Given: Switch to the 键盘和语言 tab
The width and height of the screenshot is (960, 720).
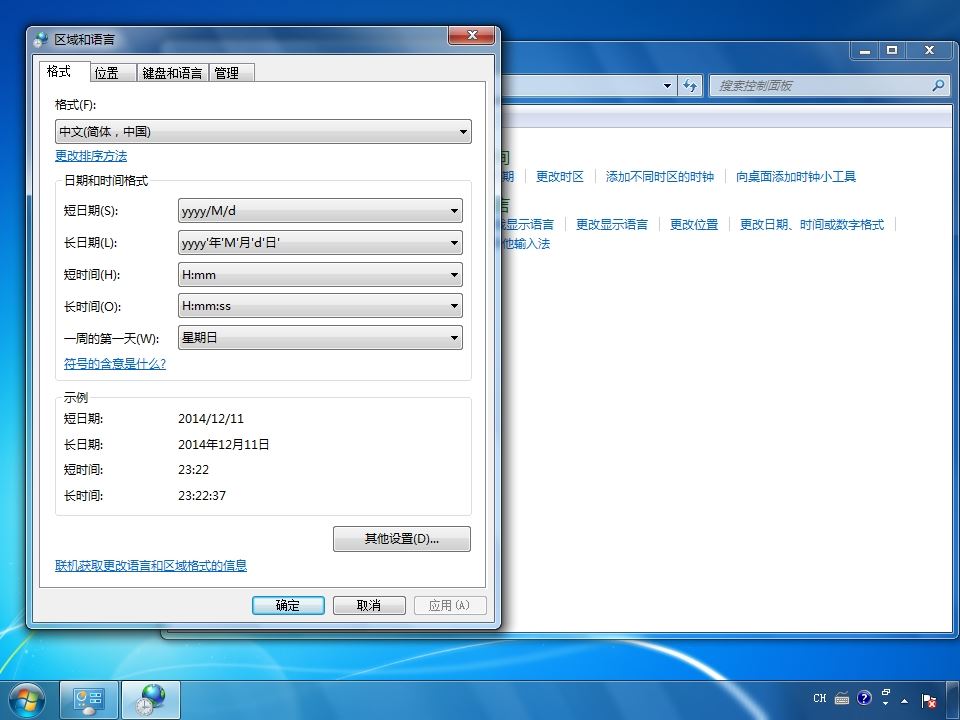Looking at the screenshot, I should pyautogui.click(x=172, y=73).
